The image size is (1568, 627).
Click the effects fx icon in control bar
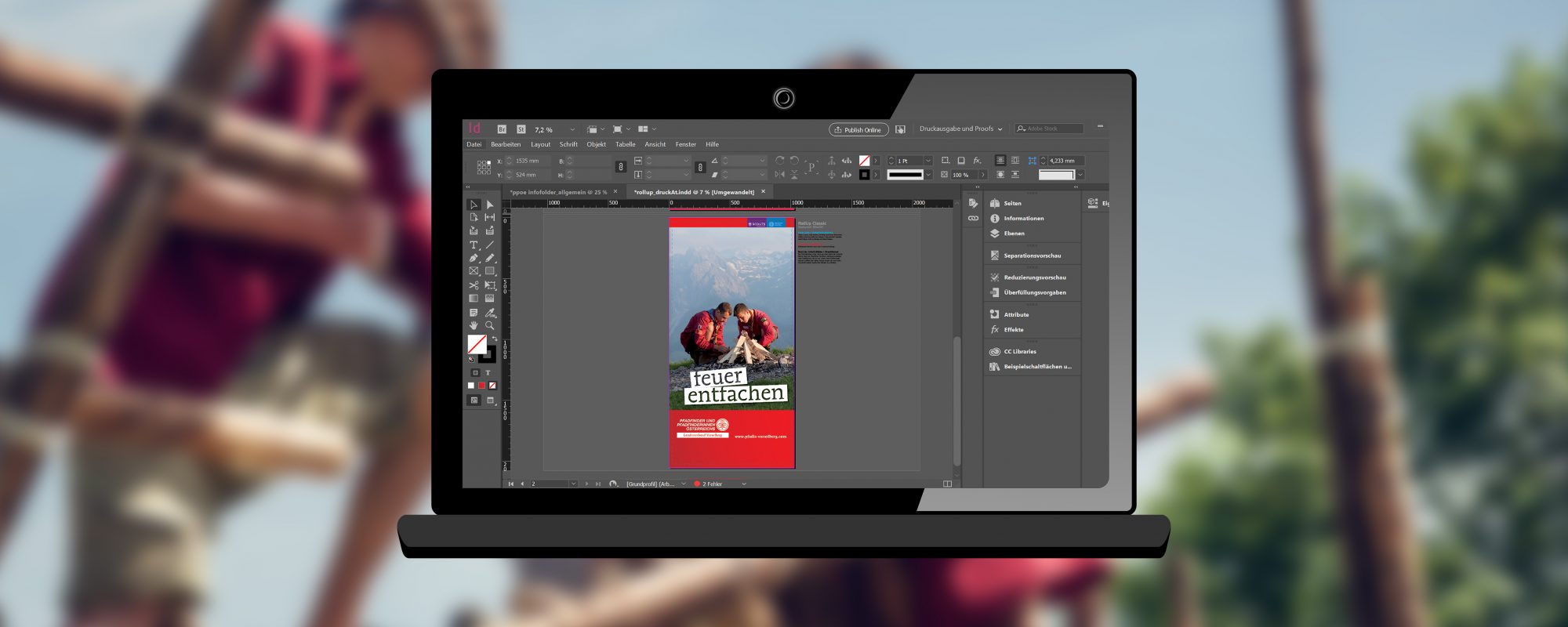(977, 161)
